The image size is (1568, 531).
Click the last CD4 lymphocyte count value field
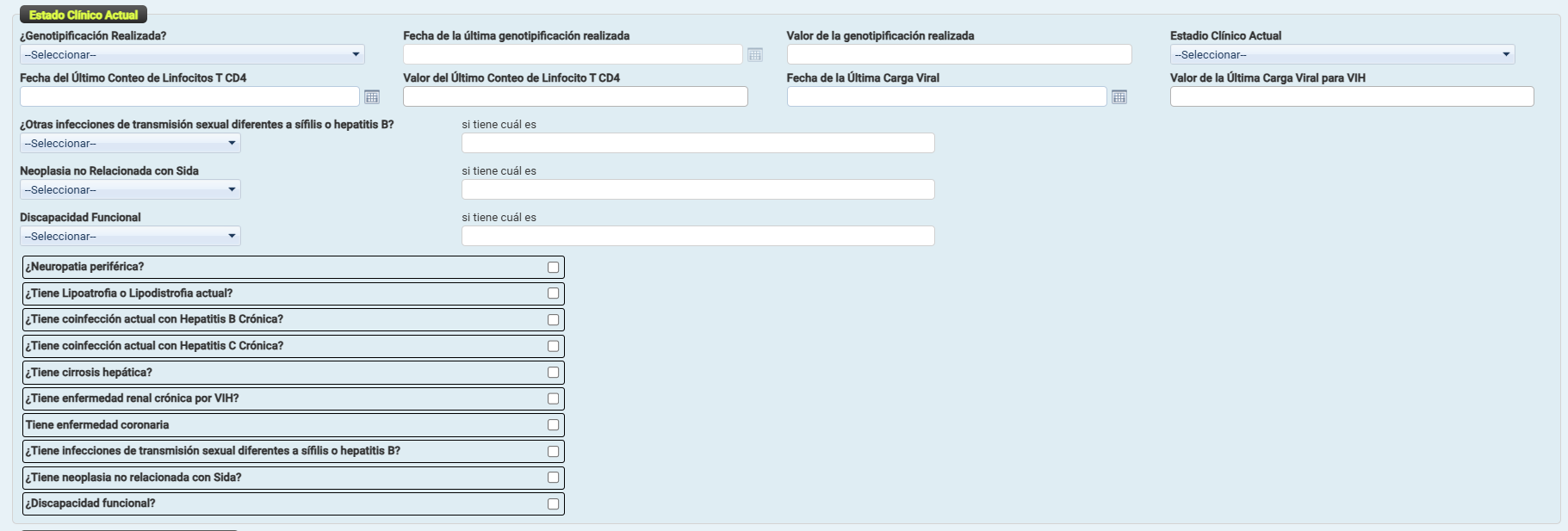point(575,97)
